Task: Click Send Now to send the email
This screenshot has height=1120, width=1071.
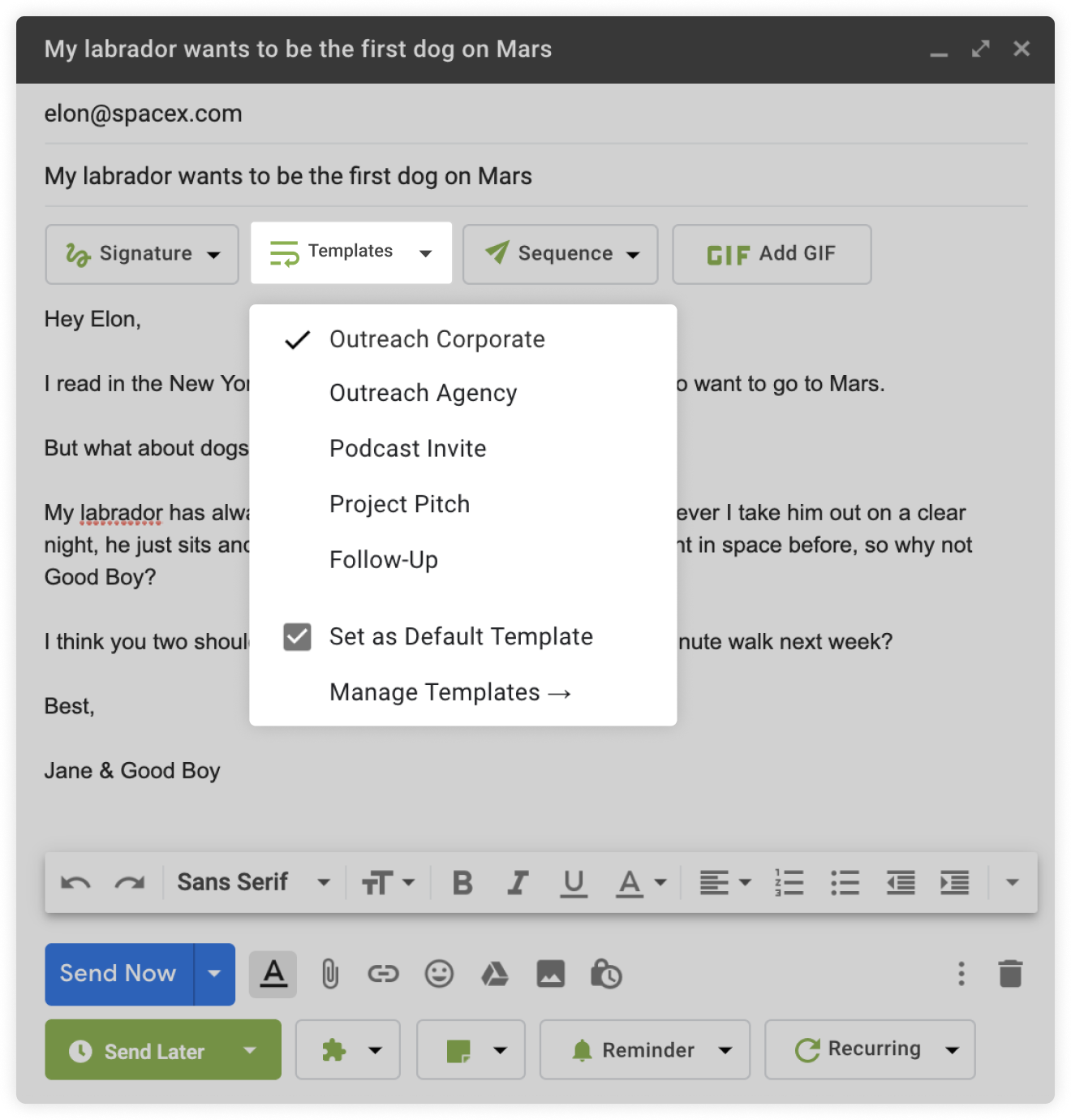Action: [x=117, y=974]
